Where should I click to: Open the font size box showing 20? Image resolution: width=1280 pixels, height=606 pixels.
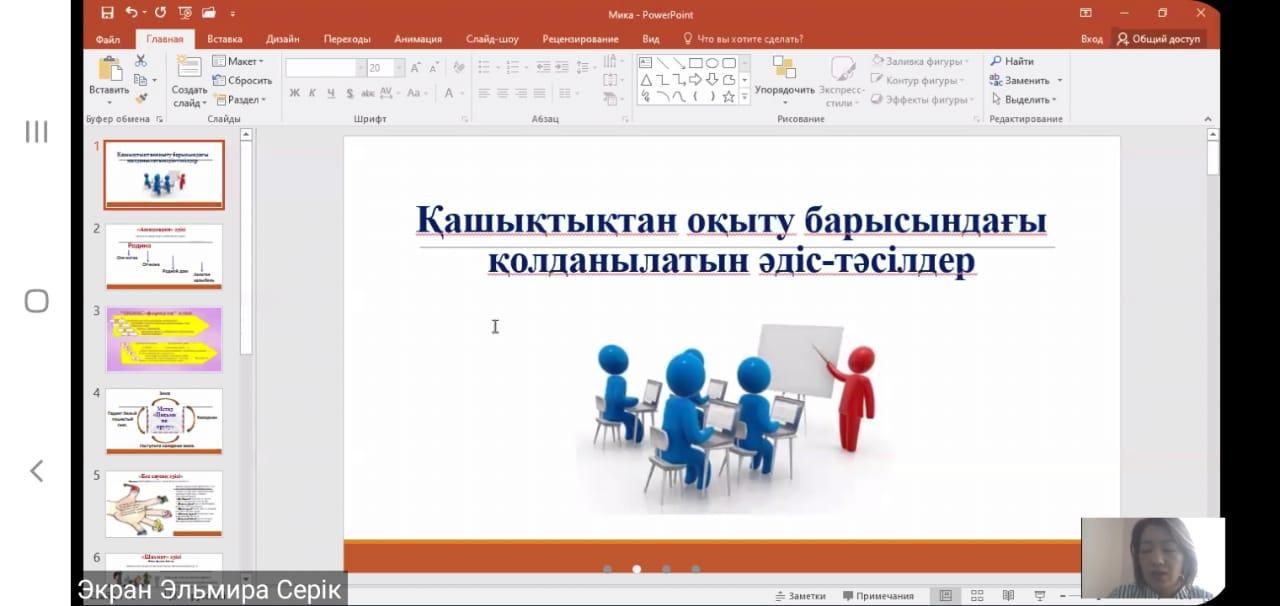click(385, 68)
